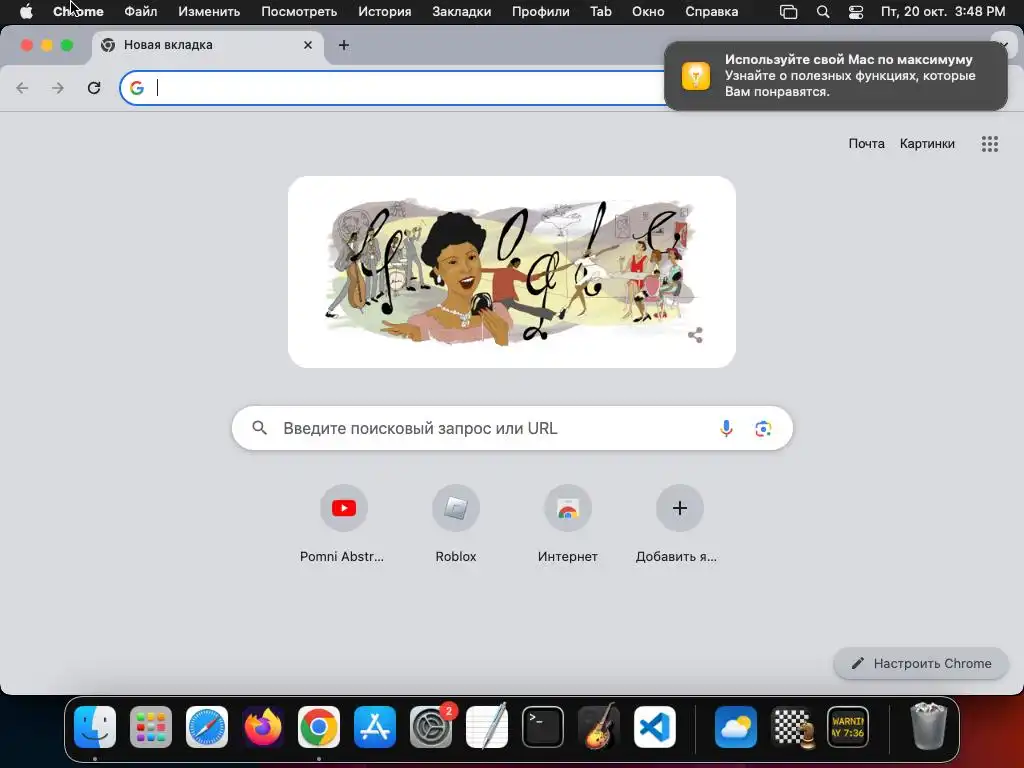Open the Console app from the Dock
Viewport: 1024px width, 768px height.
click(848, 727)
